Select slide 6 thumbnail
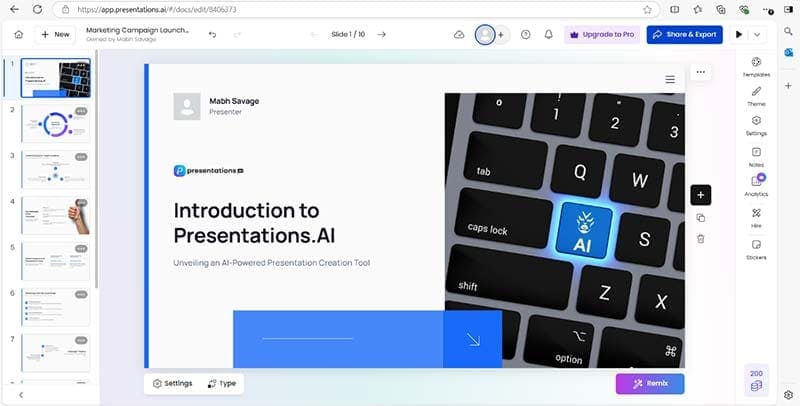This screenshot has width=800, height=406. pos(56,307)
